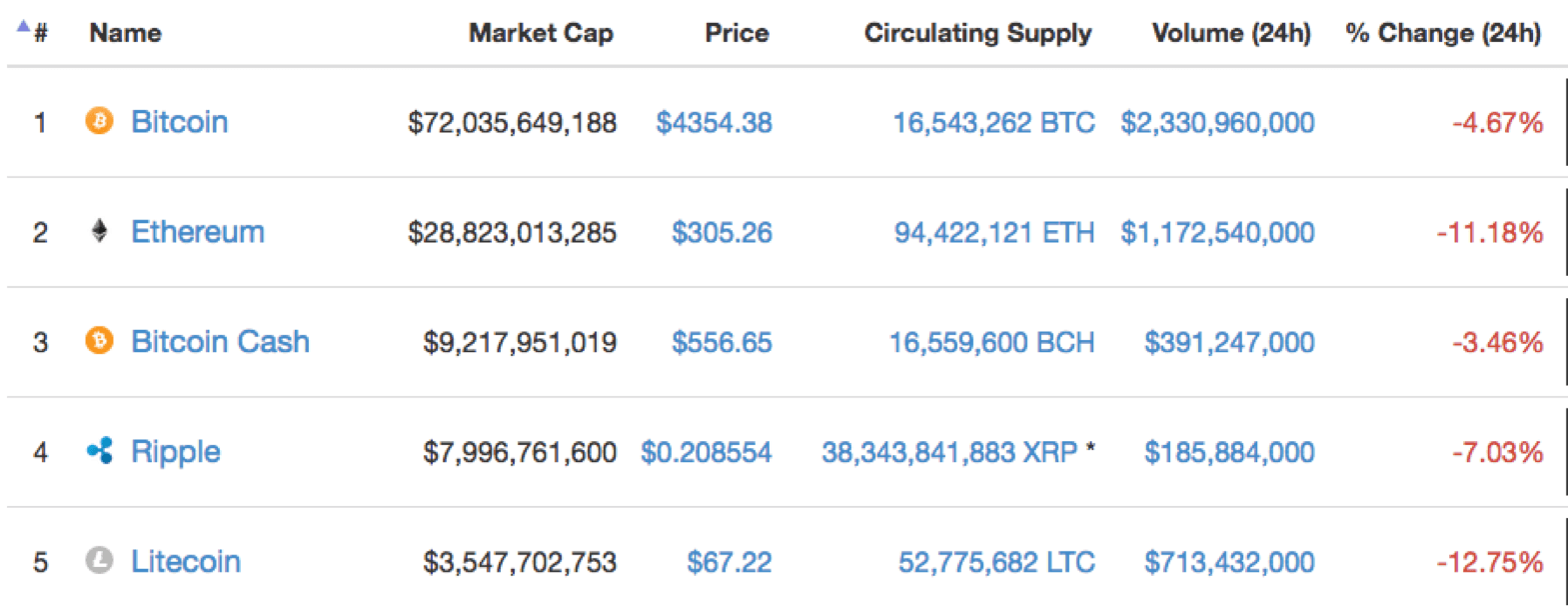Screen dimensions: 1568x615
Task: Click the Bitcoin Cash logo icon
Action: pyautogui.click(x=99, y=341)
